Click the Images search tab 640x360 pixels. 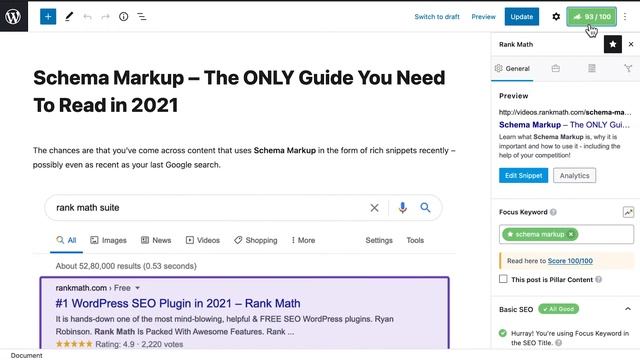(x=108, y=240)
